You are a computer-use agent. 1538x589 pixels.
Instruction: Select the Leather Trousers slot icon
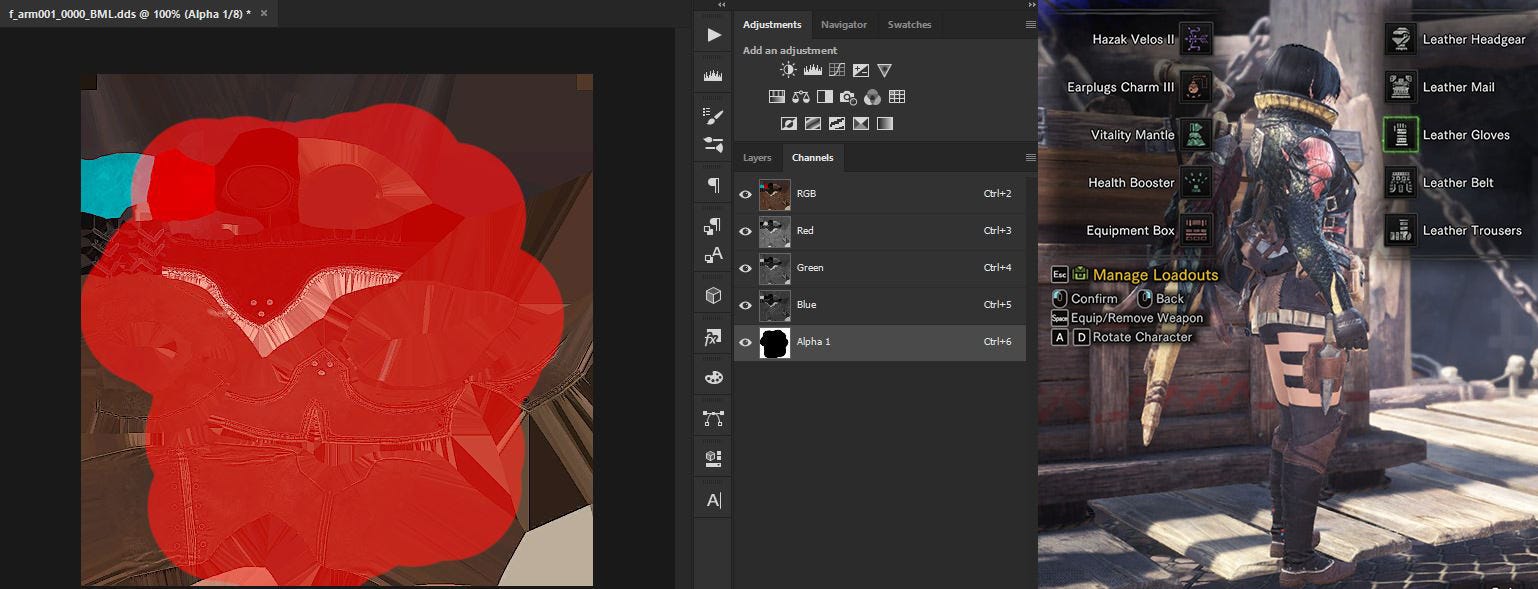pyautogui.click(x=1401, y=231)
